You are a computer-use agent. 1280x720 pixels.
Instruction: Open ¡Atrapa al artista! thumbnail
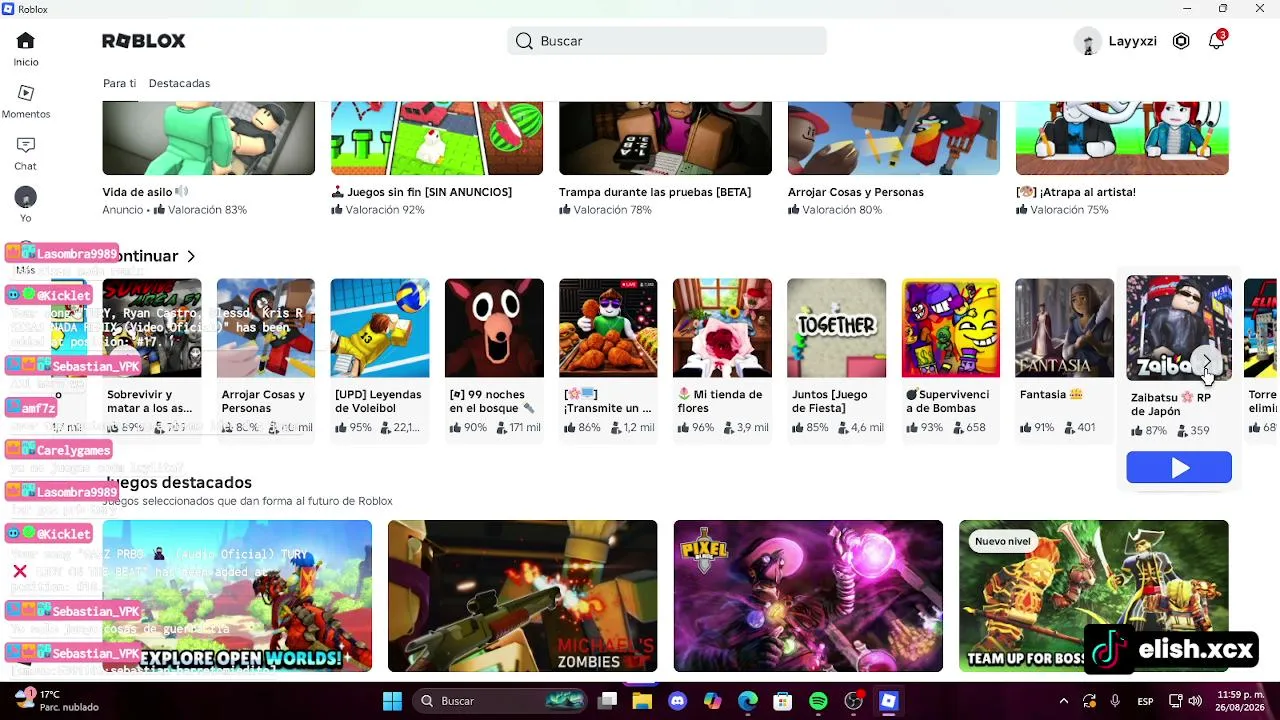tap(1122, 138)
